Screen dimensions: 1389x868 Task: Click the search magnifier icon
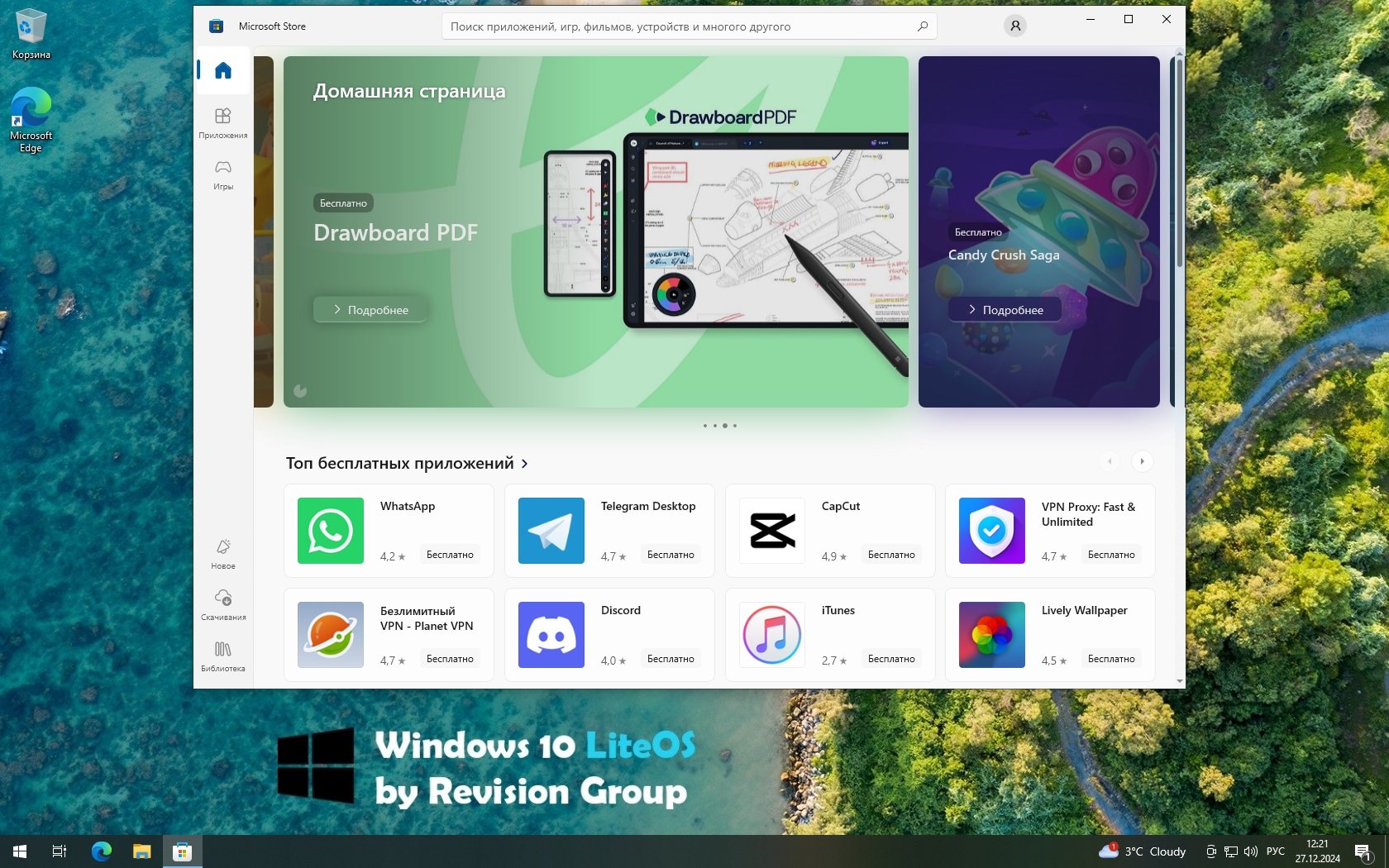[923, 26]
